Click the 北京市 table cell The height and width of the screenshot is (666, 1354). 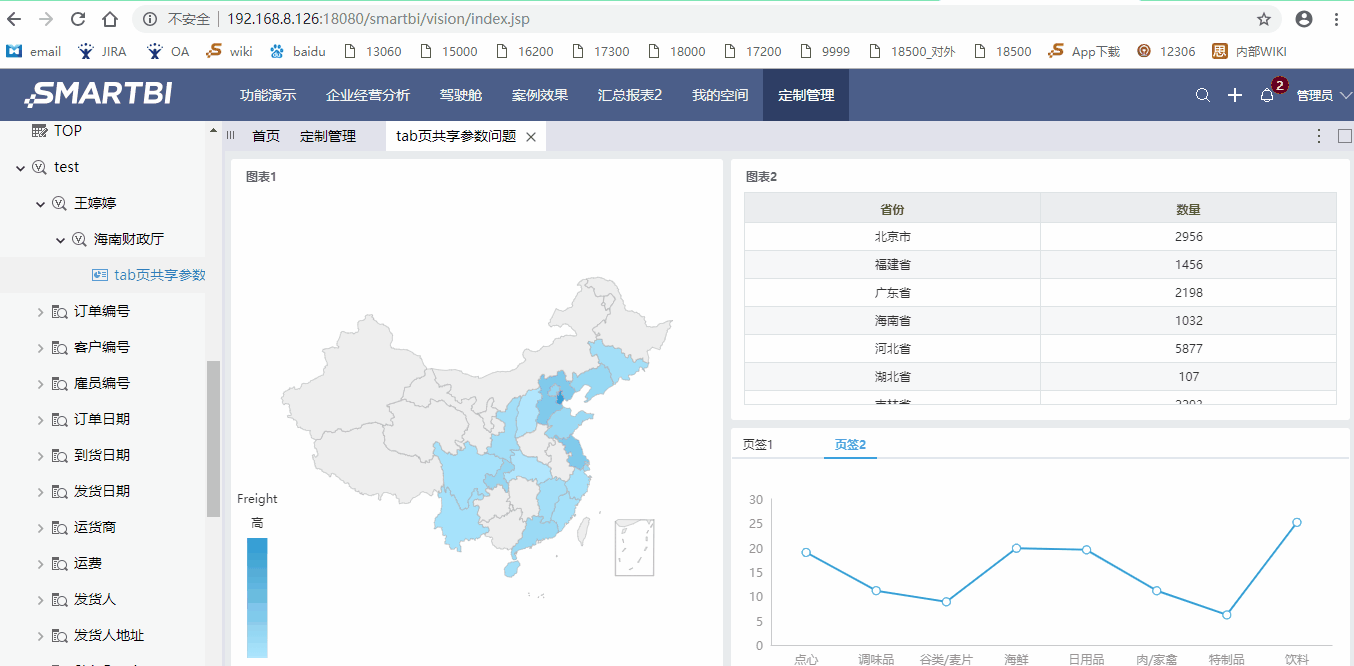[893, 237]
